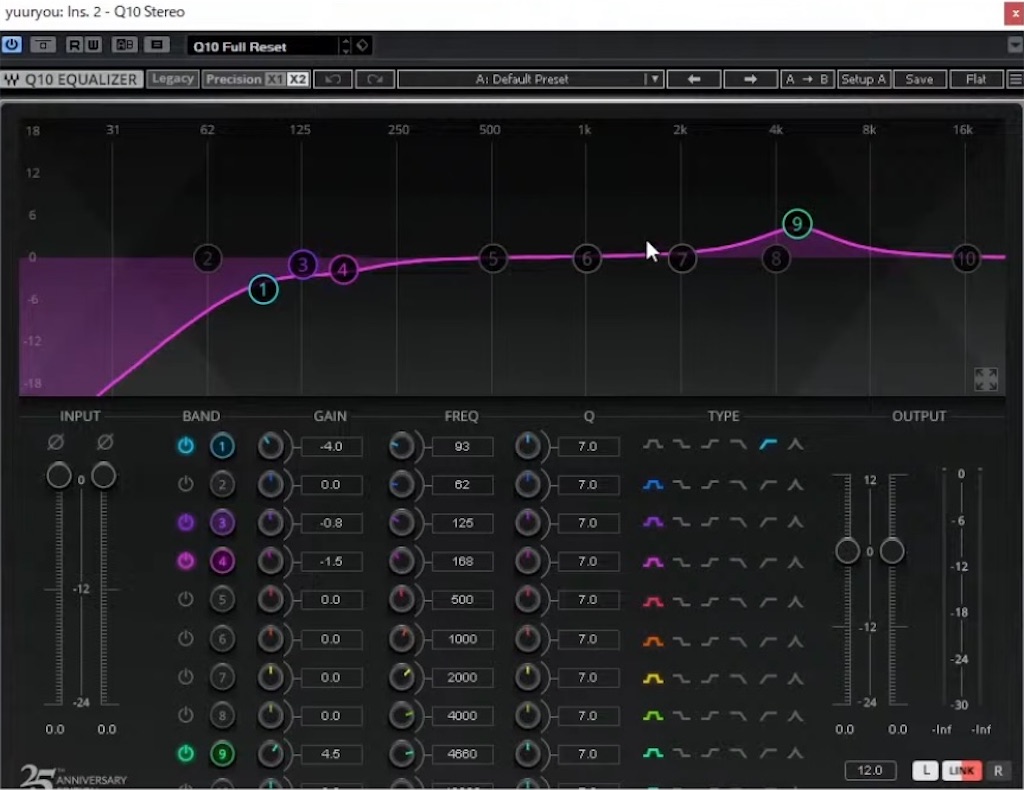Screen dimensions: 1024x790
Task: Select band 3 node on the EQ graph
Action: pos(302,264)
